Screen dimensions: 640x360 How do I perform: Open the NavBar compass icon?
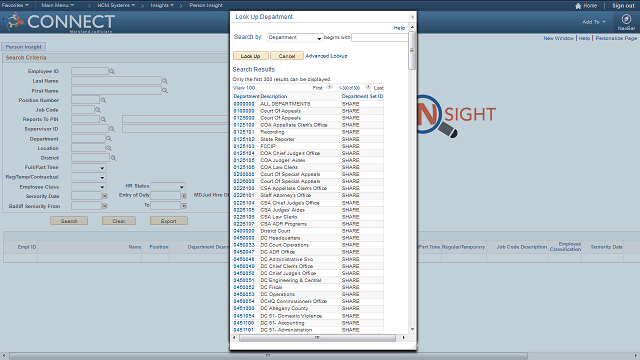[x=626, y=19]
